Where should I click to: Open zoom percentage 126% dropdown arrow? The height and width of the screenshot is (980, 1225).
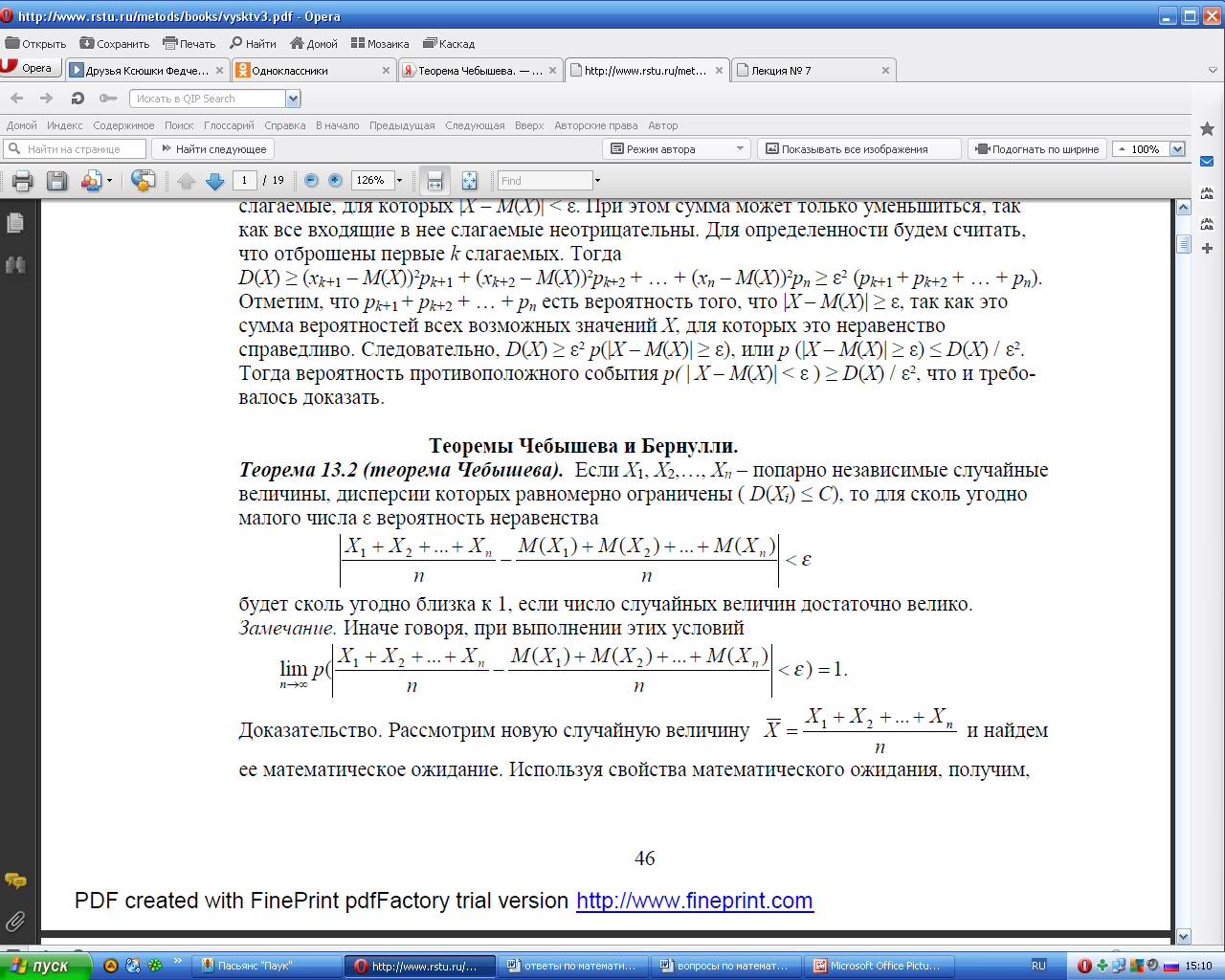pyautogui.click(x=400, y=180)
